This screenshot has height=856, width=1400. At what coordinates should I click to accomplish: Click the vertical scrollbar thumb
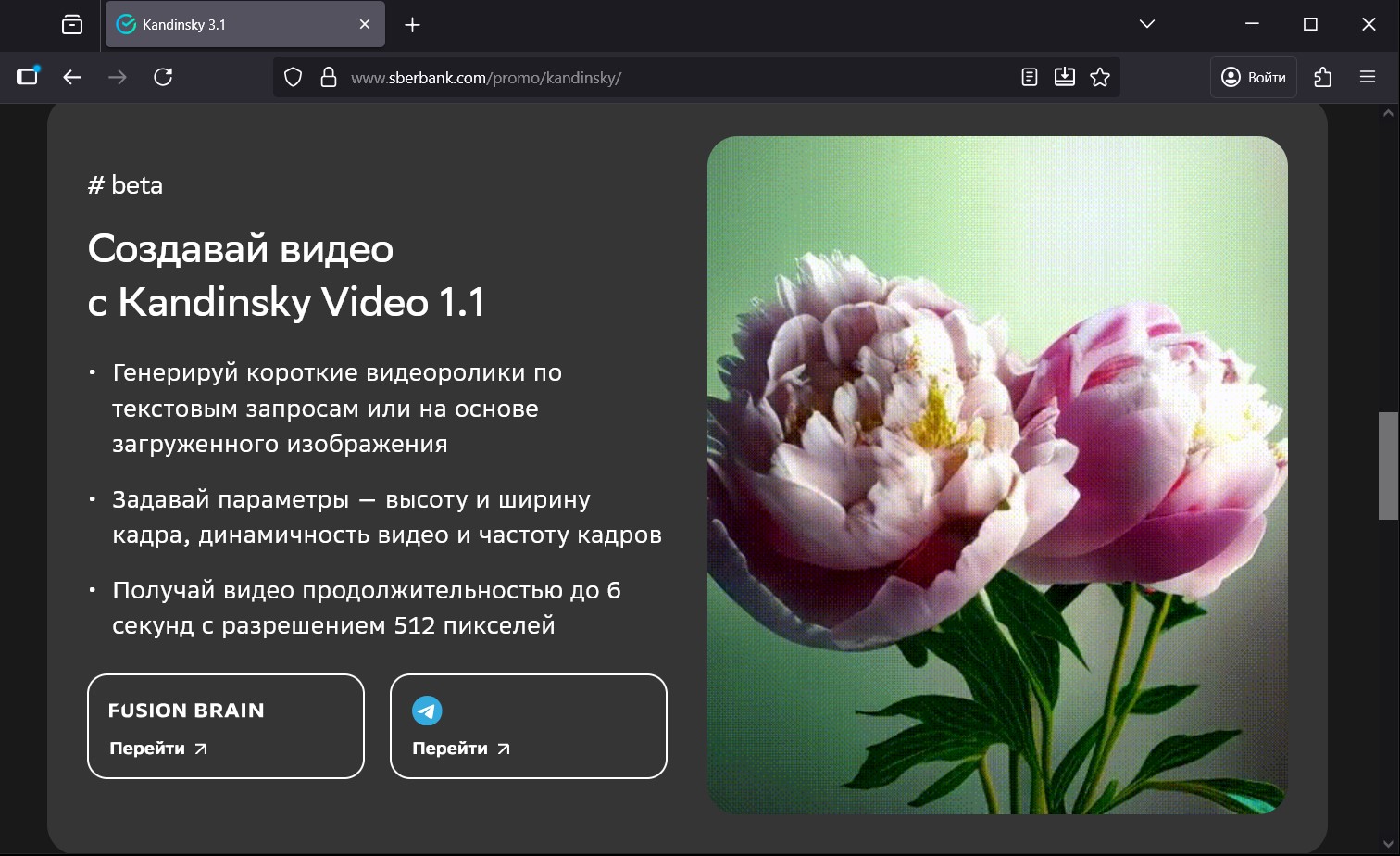point(1388,465)
